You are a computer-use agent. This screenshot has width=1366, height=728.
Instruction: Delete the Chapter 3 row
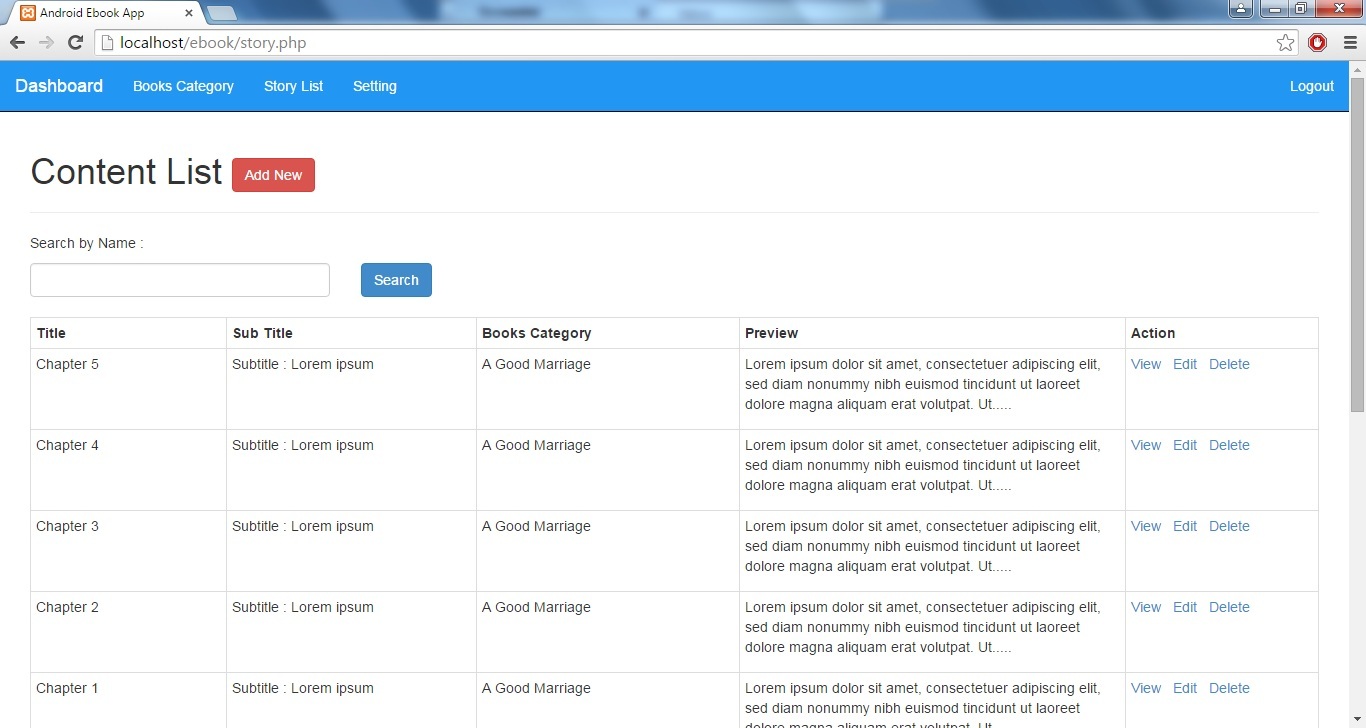click(1229, 526)
